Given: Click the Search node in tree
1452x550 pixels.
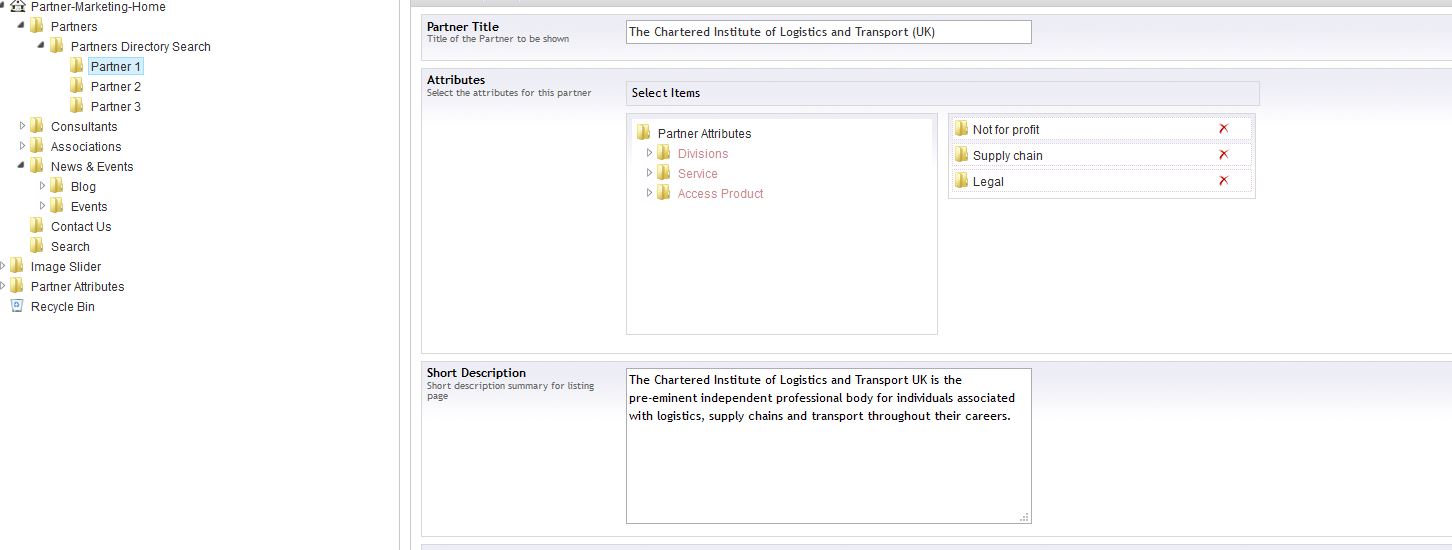Looking at the screenshot, I should point(70,247).
